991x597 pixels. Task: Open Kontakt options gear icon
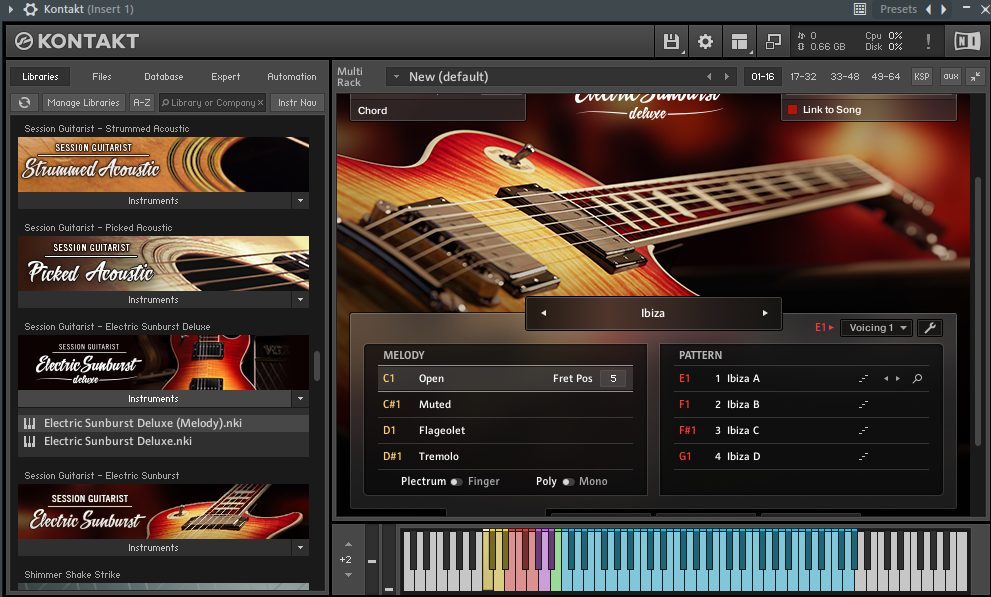[705, 42]
